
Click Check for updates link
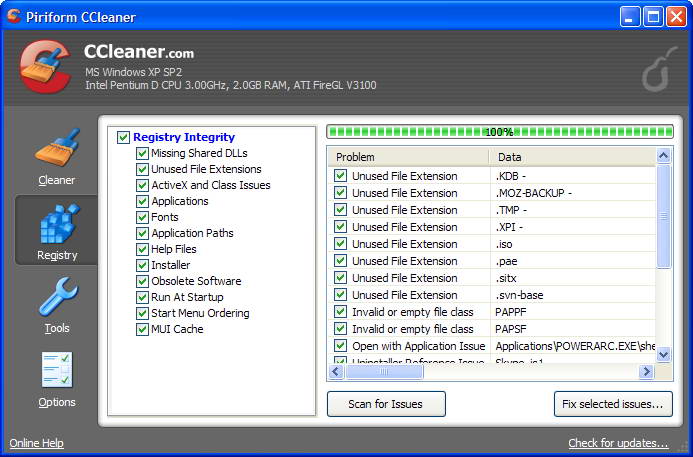(x=618, y=443)
